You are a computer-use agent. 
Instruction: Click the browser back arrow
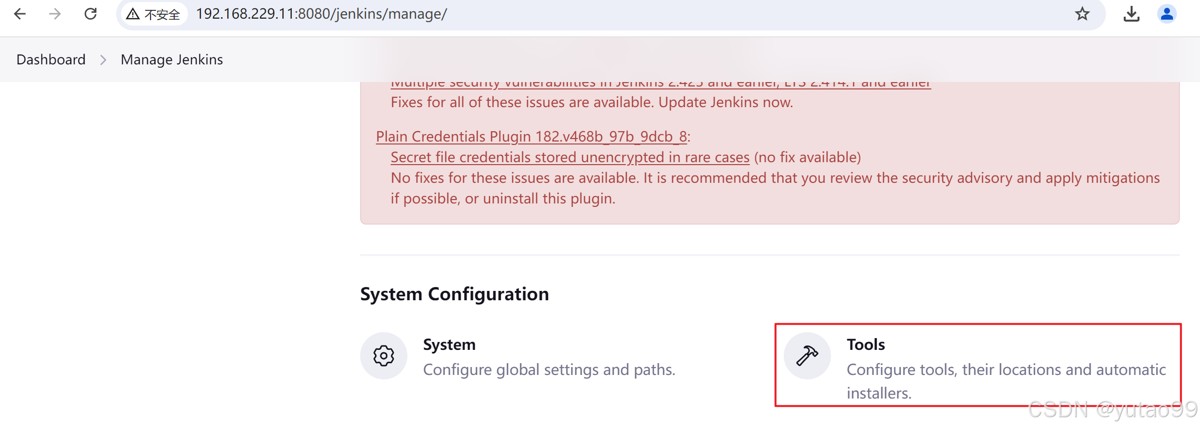click(20, 14)
